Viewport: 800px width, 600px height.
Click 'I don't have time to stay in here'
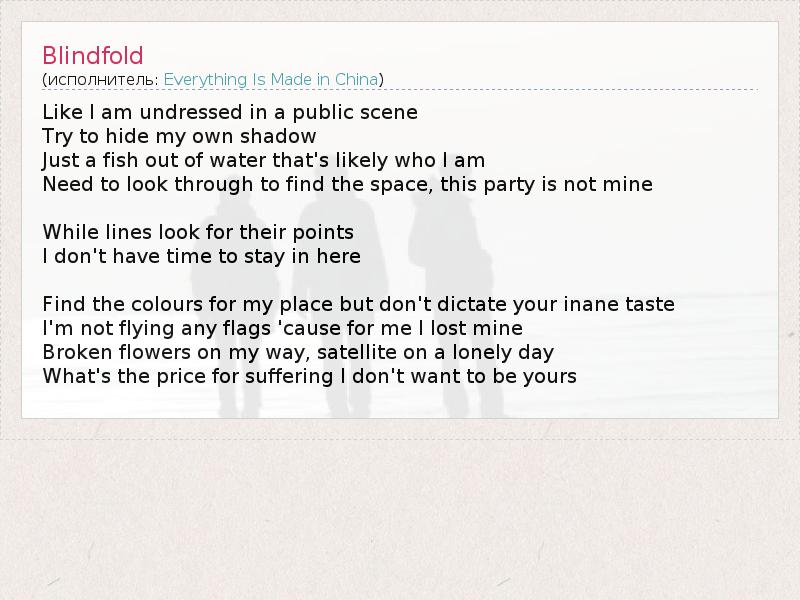[x=201, y=256]
